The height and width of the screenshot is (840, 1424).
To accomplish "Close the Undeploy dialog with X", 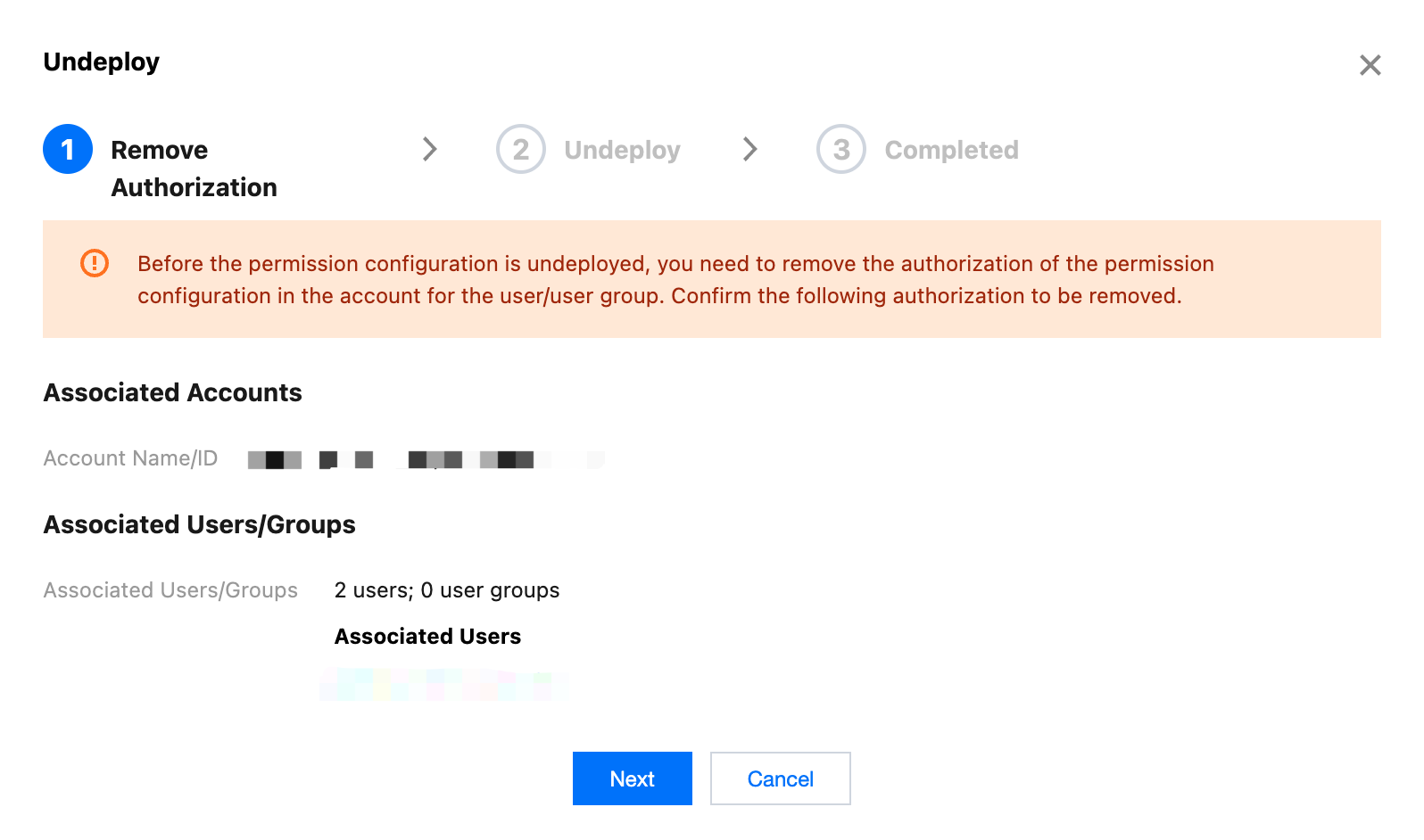I will (x=1370, y=65).
